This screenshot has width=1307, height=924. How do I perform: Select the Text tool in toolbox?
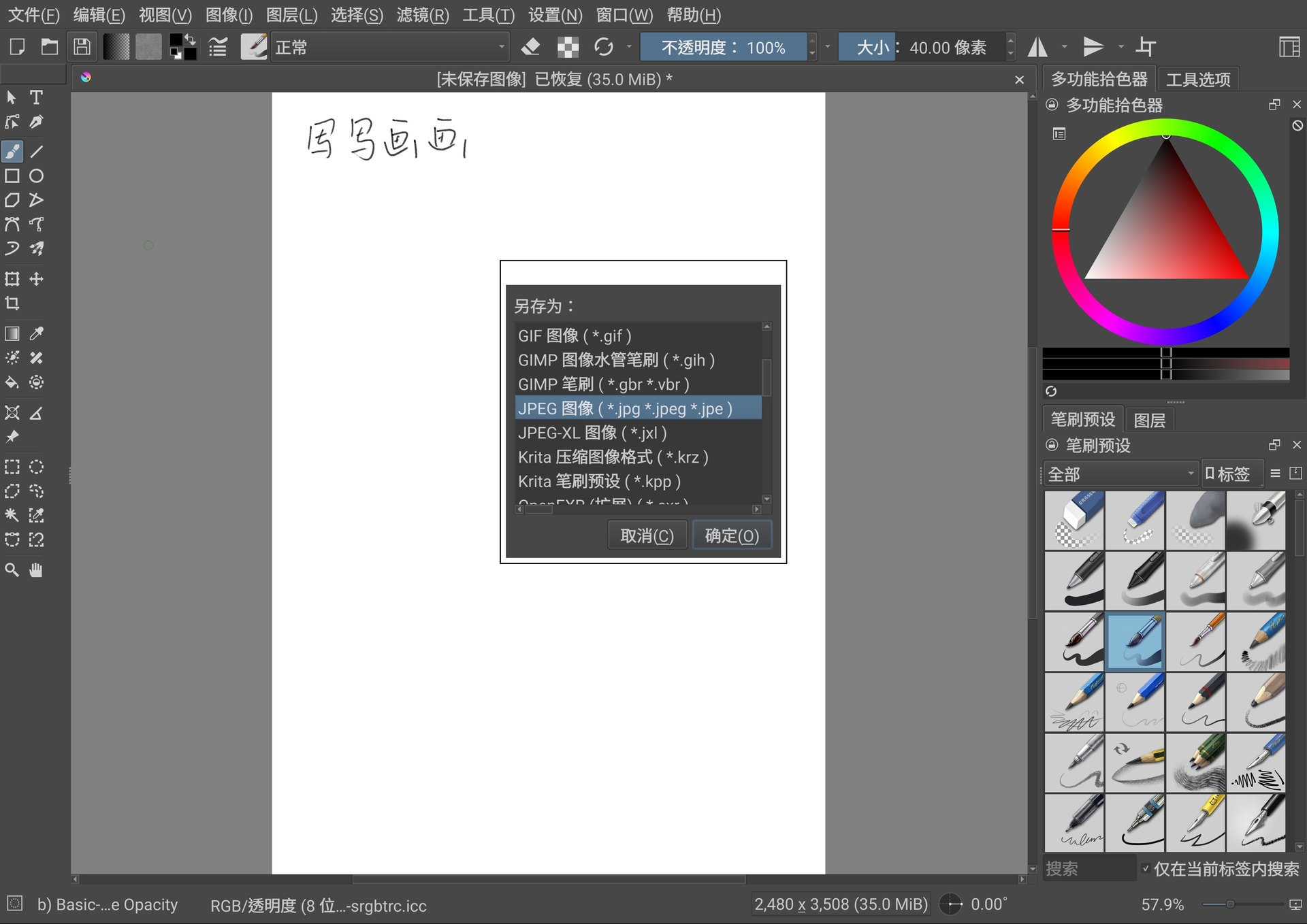click(36, 97)
